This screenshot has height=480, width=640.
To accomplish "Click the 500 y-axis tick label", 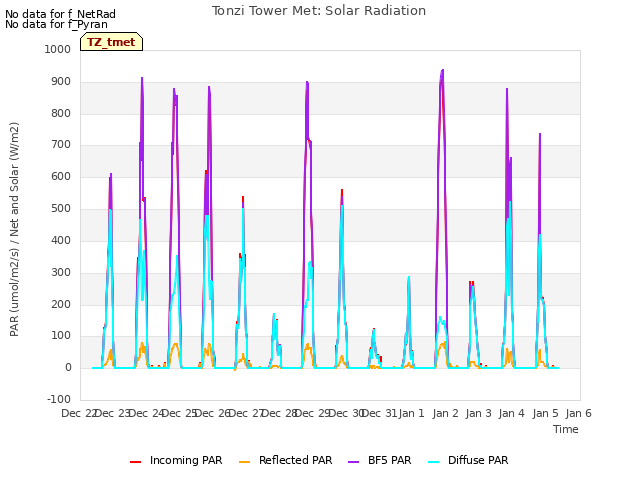I will pyautogui.click(x=61, y=209).
